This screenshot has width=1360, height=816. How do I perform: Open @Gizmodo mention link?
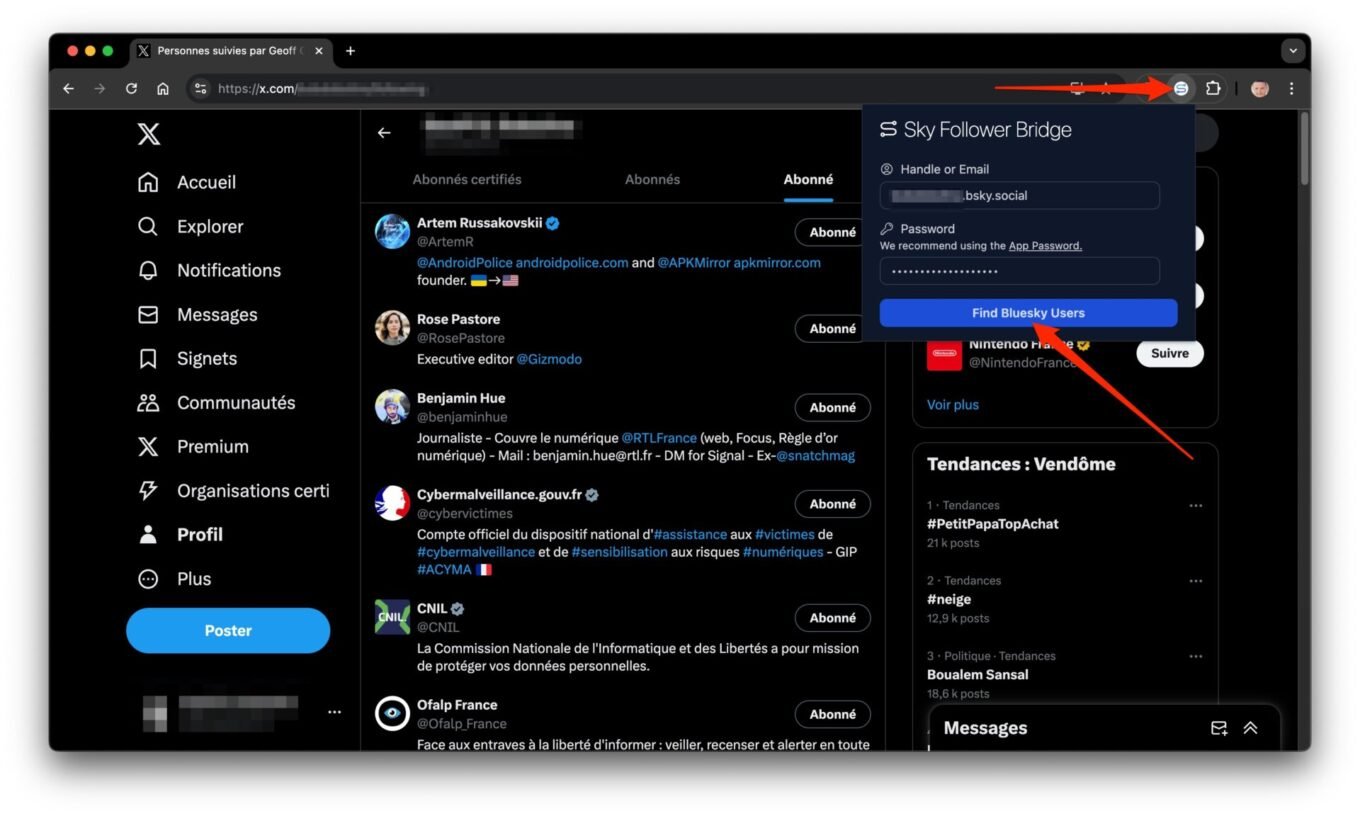[549, 358]
